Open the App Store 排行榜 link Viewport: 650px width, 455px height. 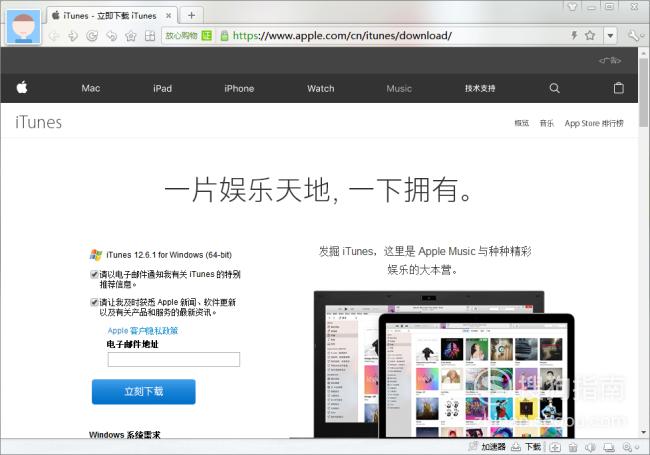594,123
